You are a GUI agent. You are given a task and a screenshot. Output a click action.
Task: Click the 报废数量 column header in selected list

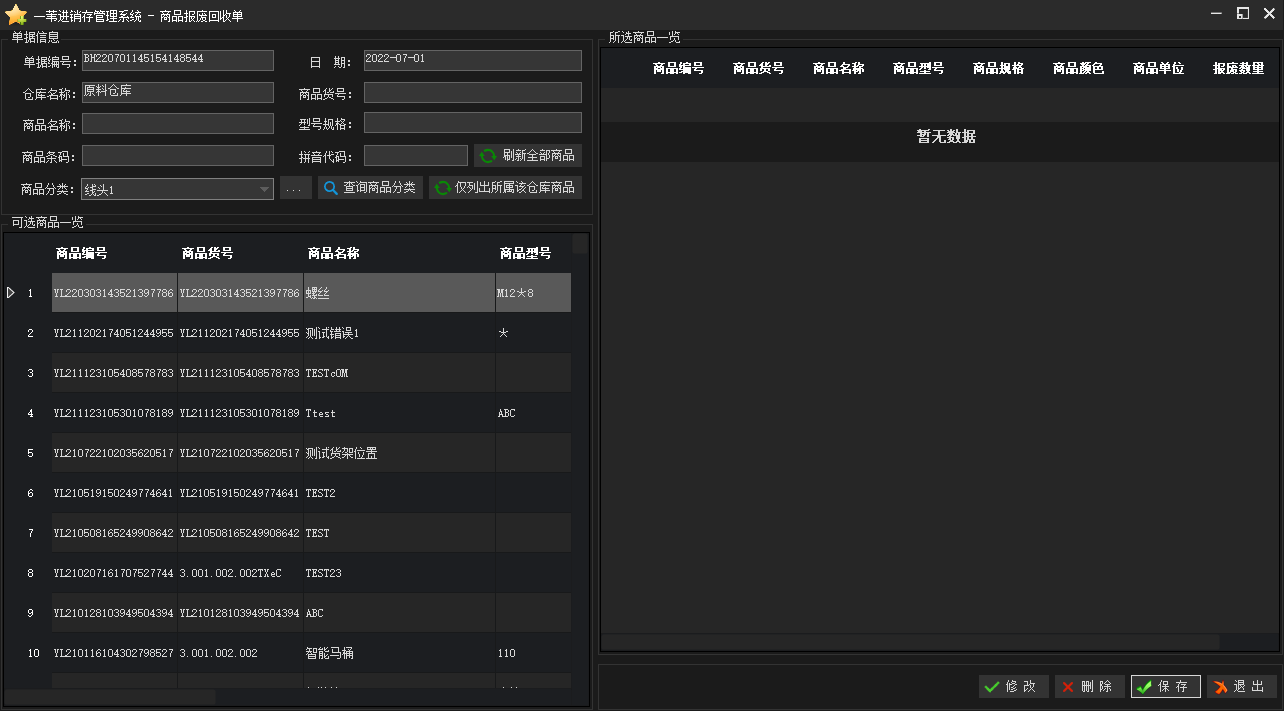pyautogui.click(x=1238, y=69)
